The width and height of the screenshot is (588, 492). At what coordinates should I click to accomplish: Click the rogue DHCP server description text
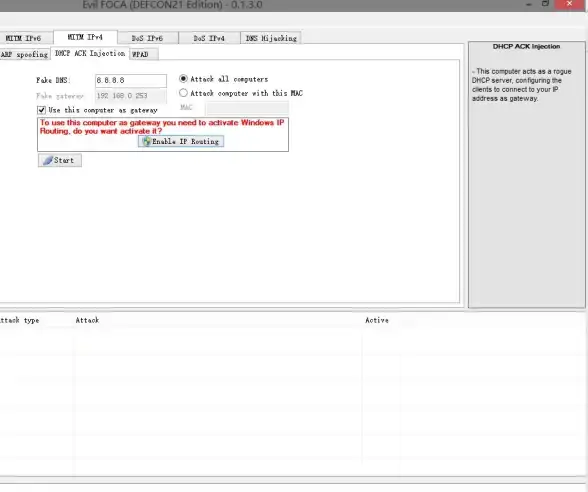coord(522,85)
